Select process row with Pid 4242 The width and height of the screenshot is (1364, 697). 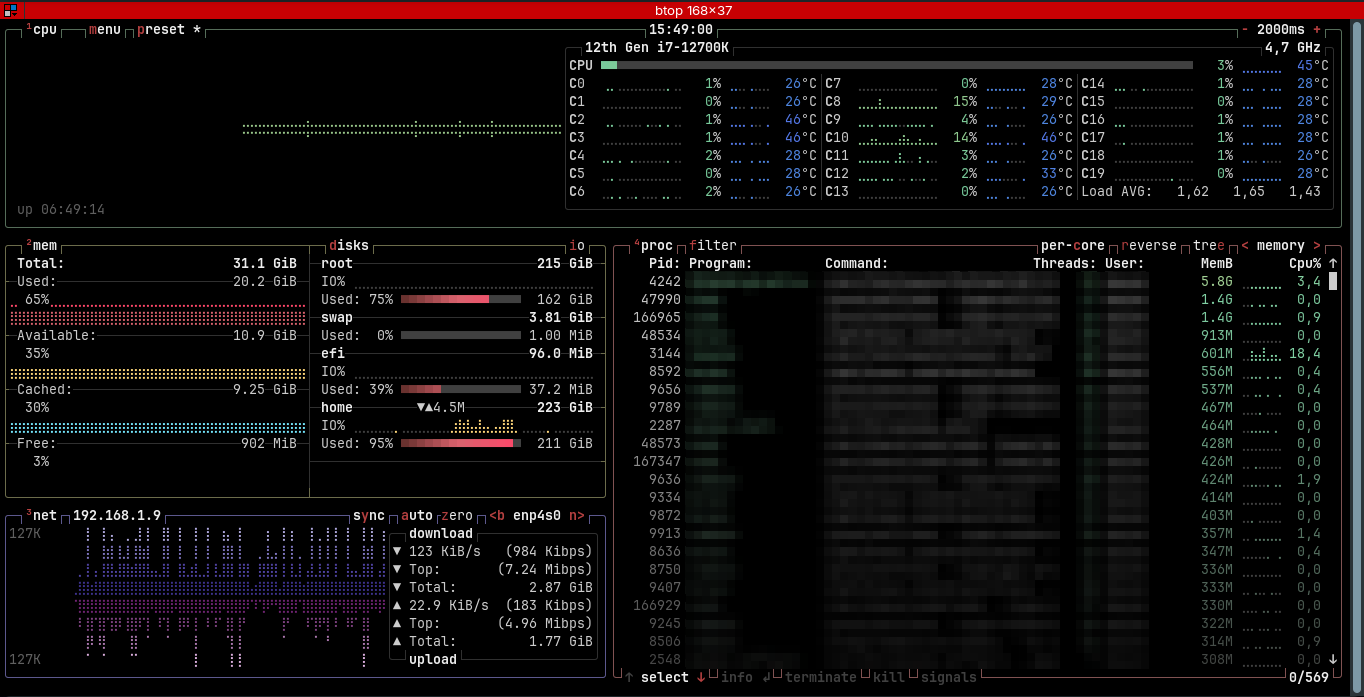[900, 282]
